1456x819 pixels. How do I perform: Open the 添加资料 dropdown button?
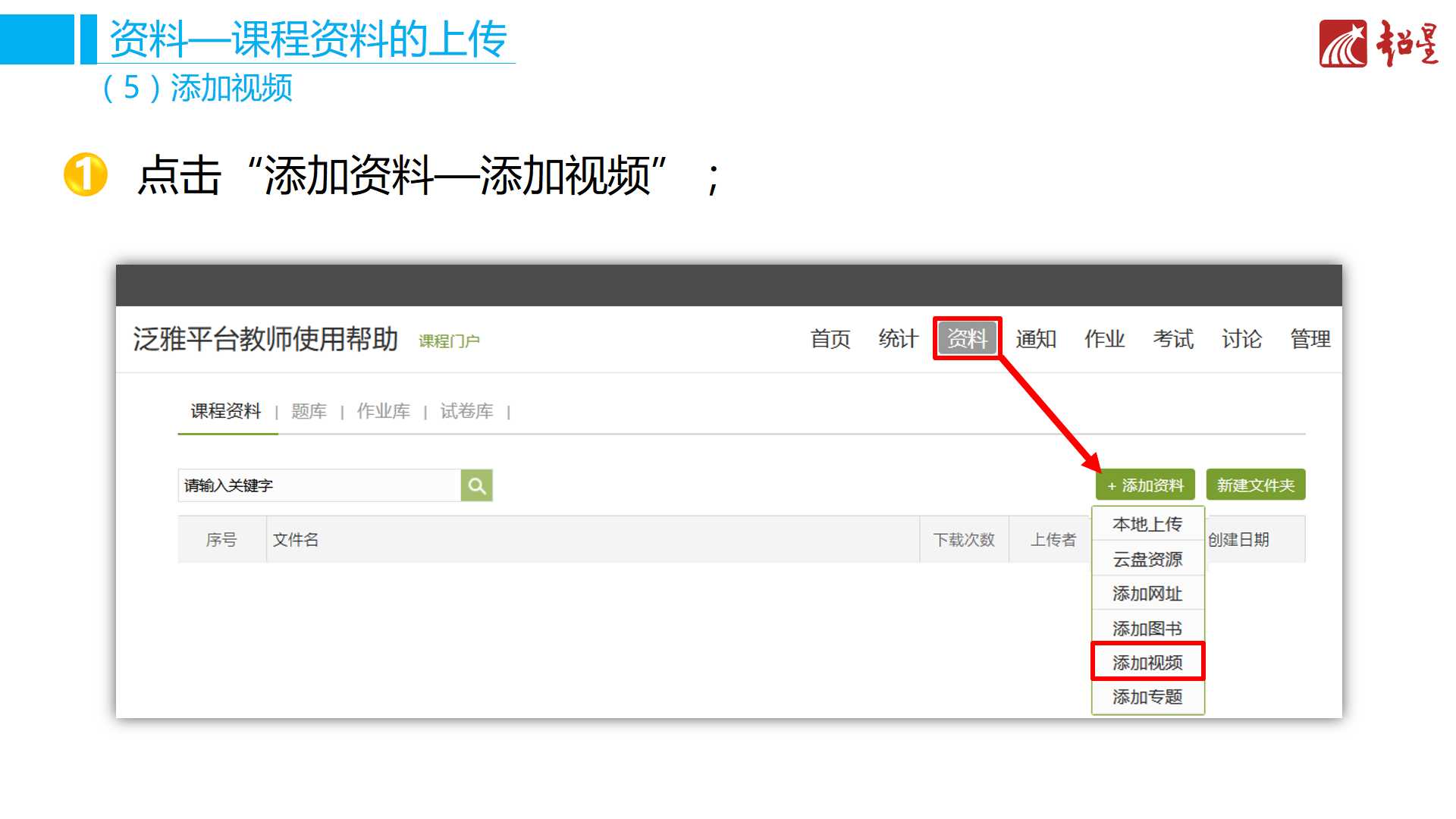(x=1145, y=485)
